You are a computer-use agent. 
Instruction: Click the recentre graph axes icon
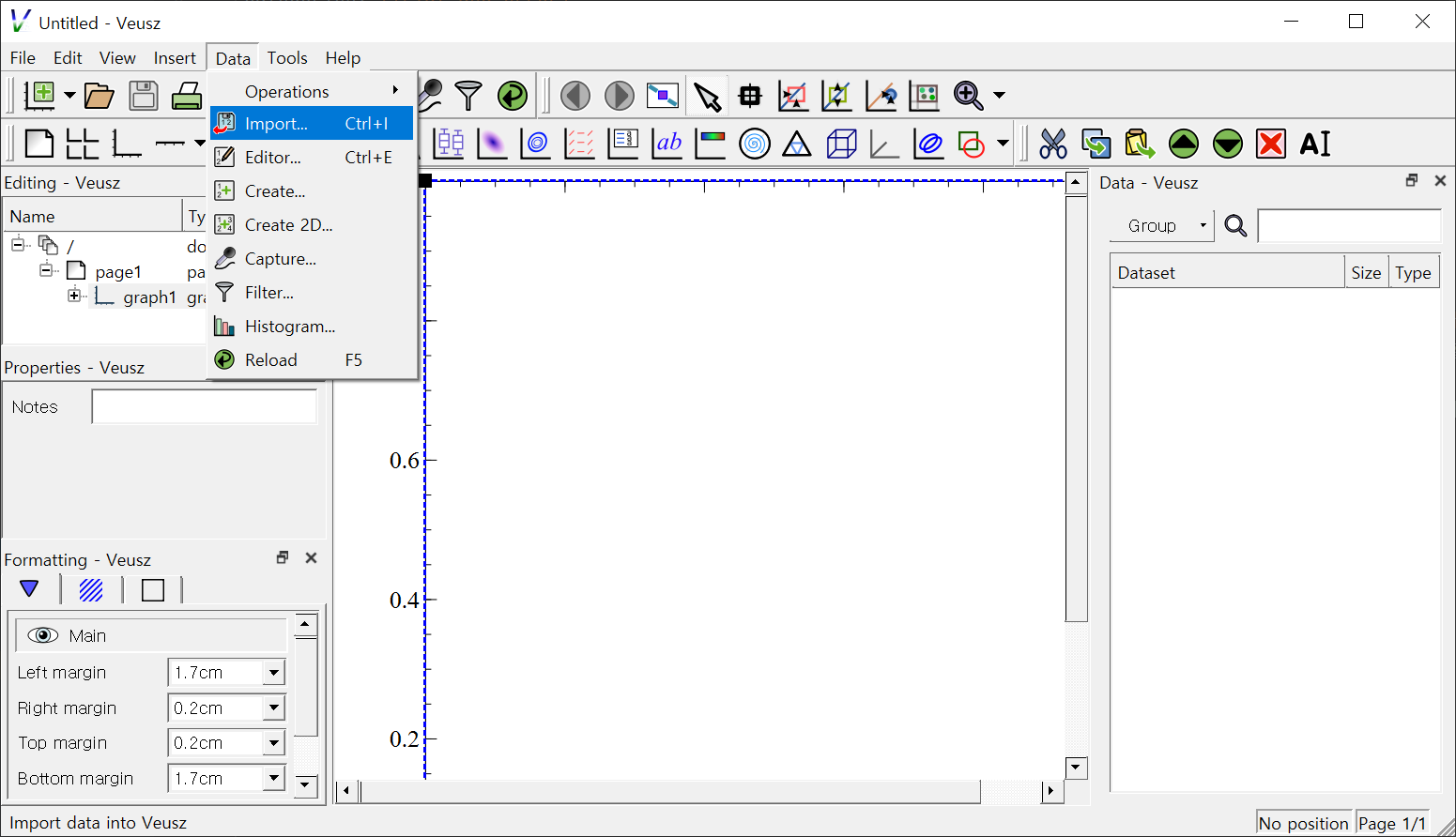click(836, 95)
